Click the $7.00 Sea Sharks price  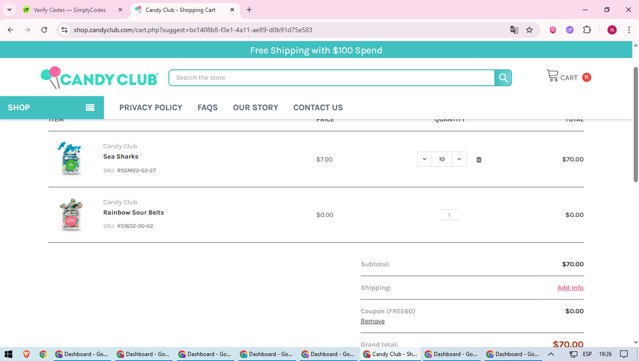click(x=324, y=159)
